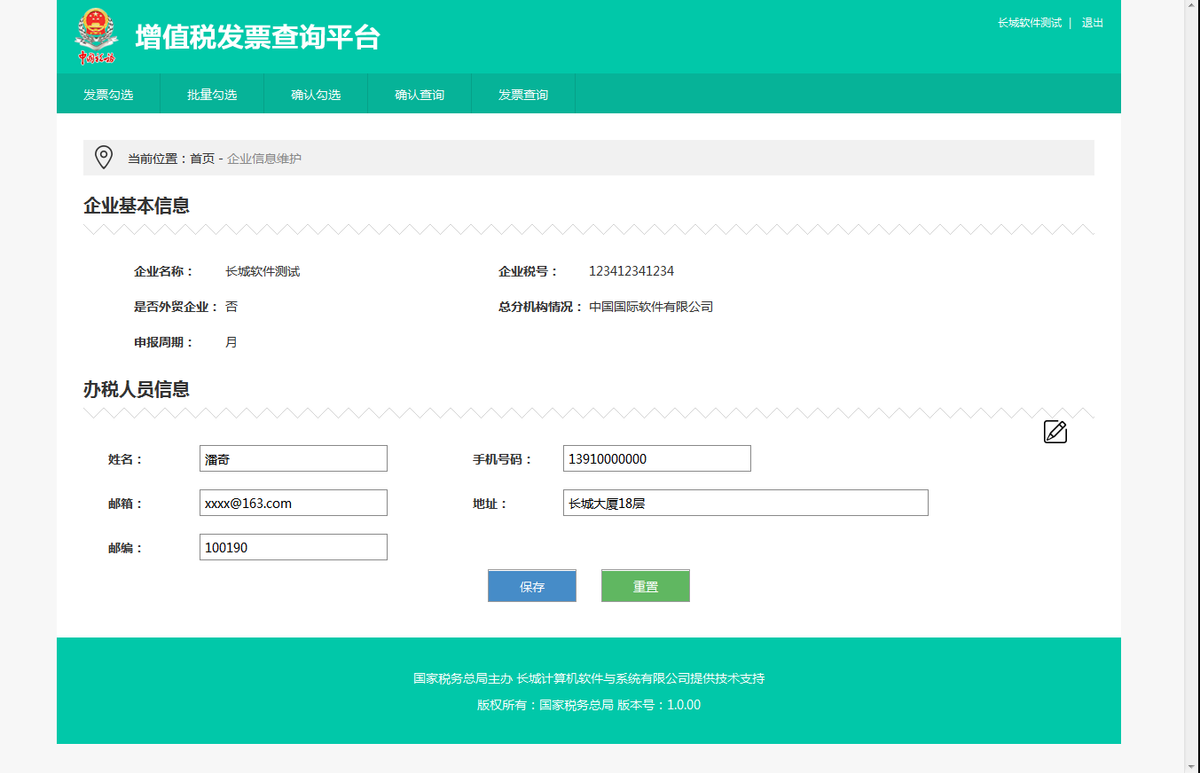Open the 发票勾选 menu item
Image resolution: width=1200 pixels, height=773 pixels.
108,93
